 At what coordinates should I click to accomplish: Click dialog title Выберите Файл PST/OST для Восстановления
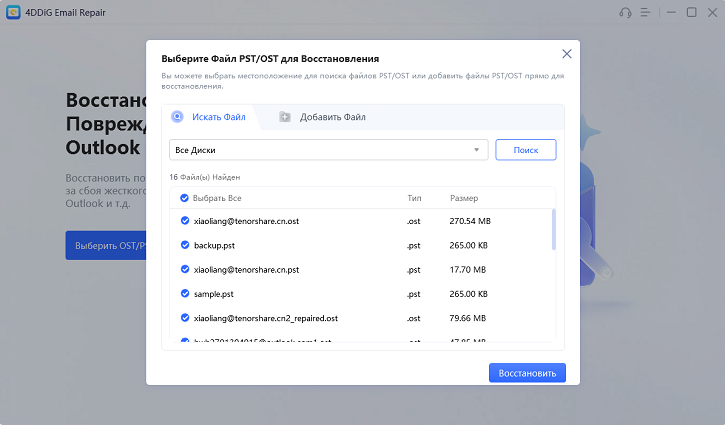[x=270, y=59]
